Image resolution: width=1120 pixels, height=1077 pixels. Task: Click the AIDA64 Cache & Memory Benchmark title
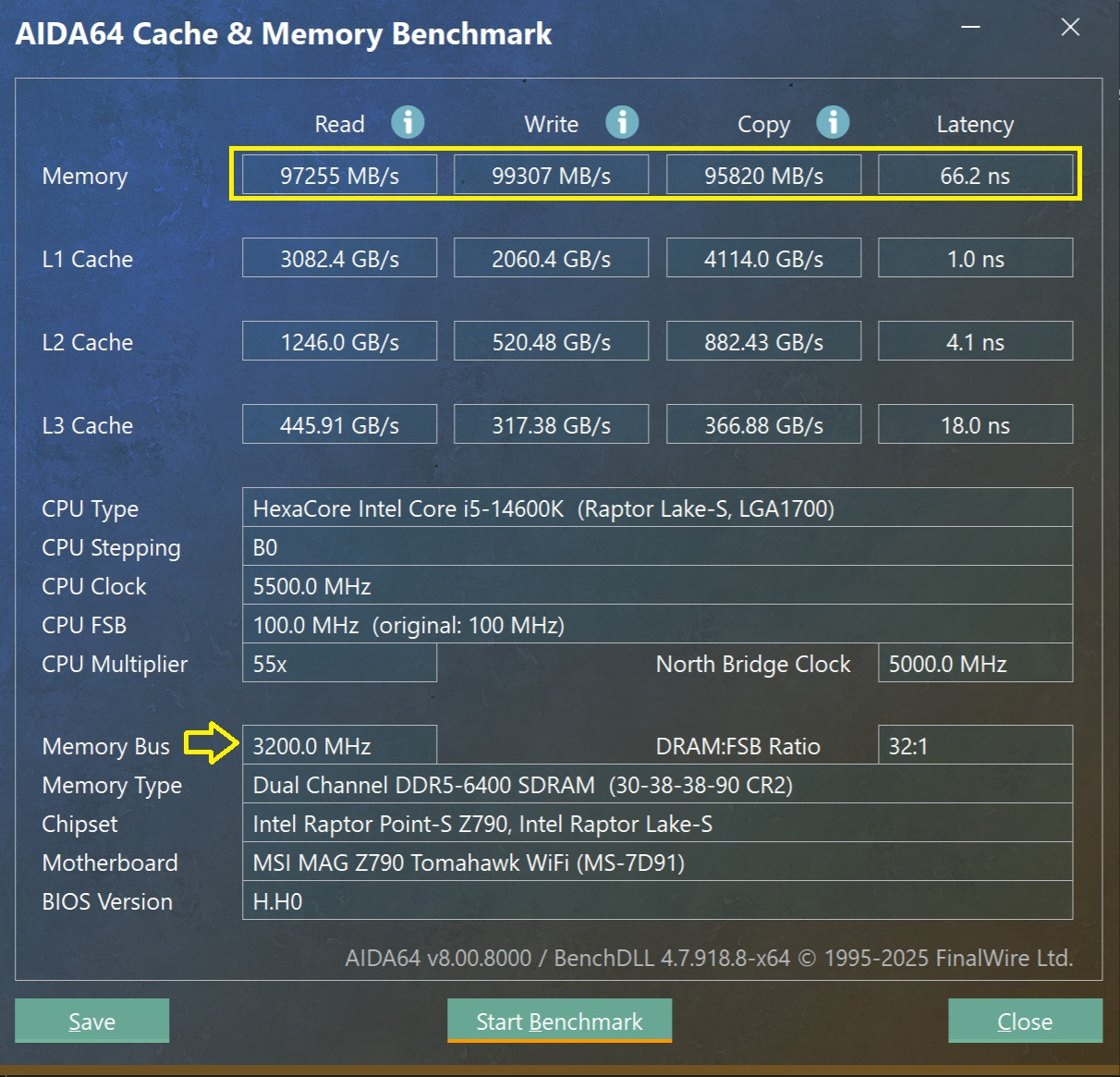coord(284,34)
